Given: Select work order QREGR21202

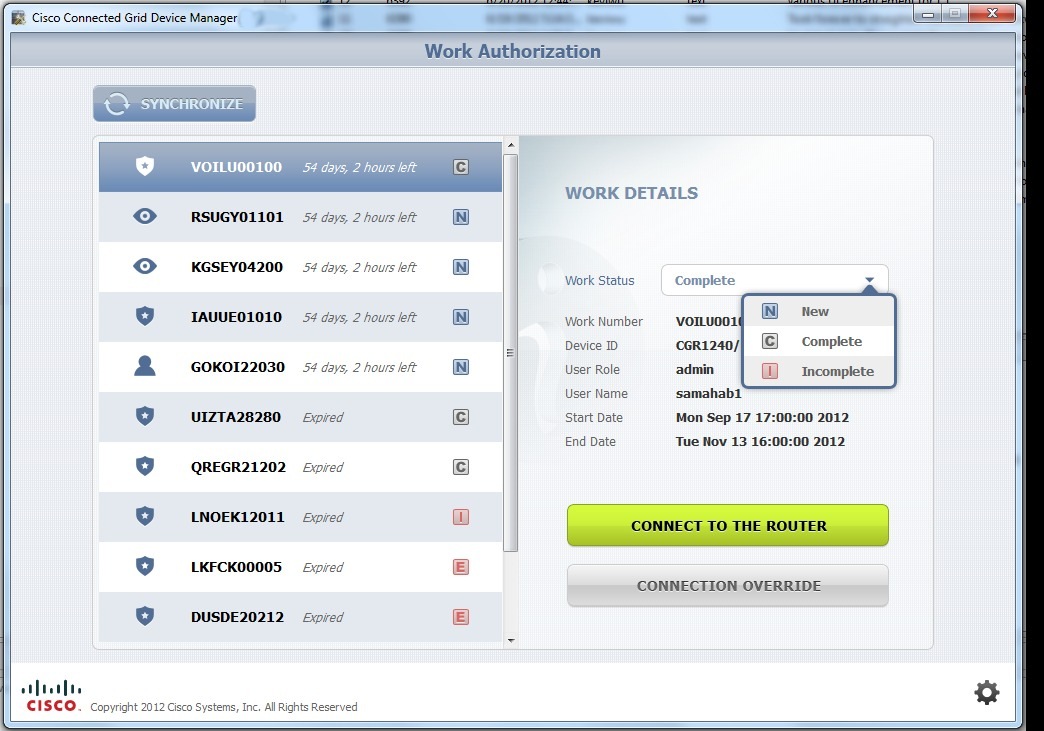Looking at the screenshot, I should pyautogui.click(x=300, y=467).
